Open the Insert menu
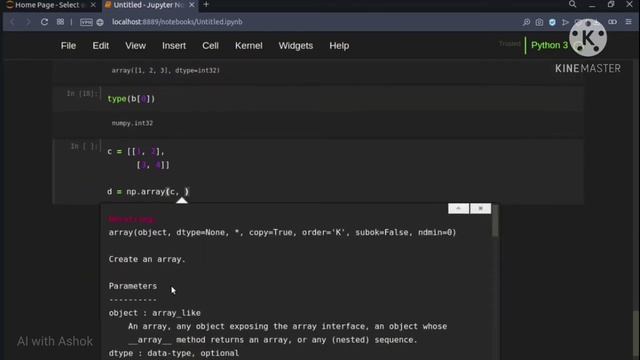 click(174, 46)
